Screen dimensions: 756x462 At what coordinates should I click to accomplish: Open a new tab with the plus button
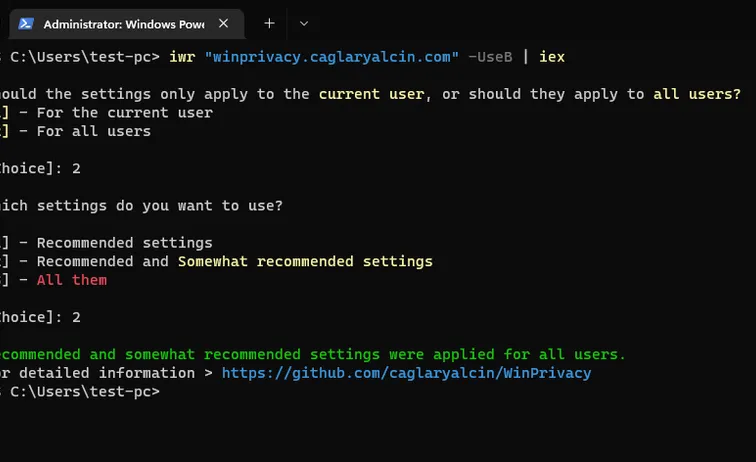point(269,23)
